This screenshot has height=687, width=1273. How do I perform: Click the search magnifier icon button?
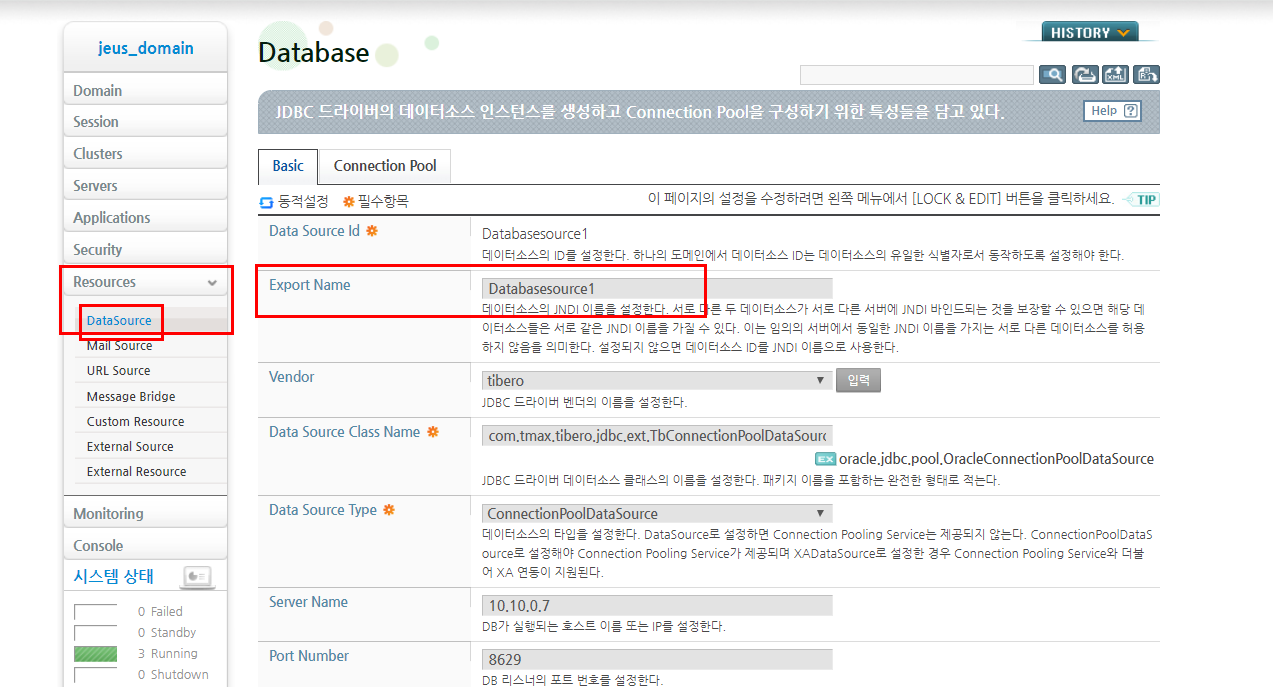[x=1052, y=75]
